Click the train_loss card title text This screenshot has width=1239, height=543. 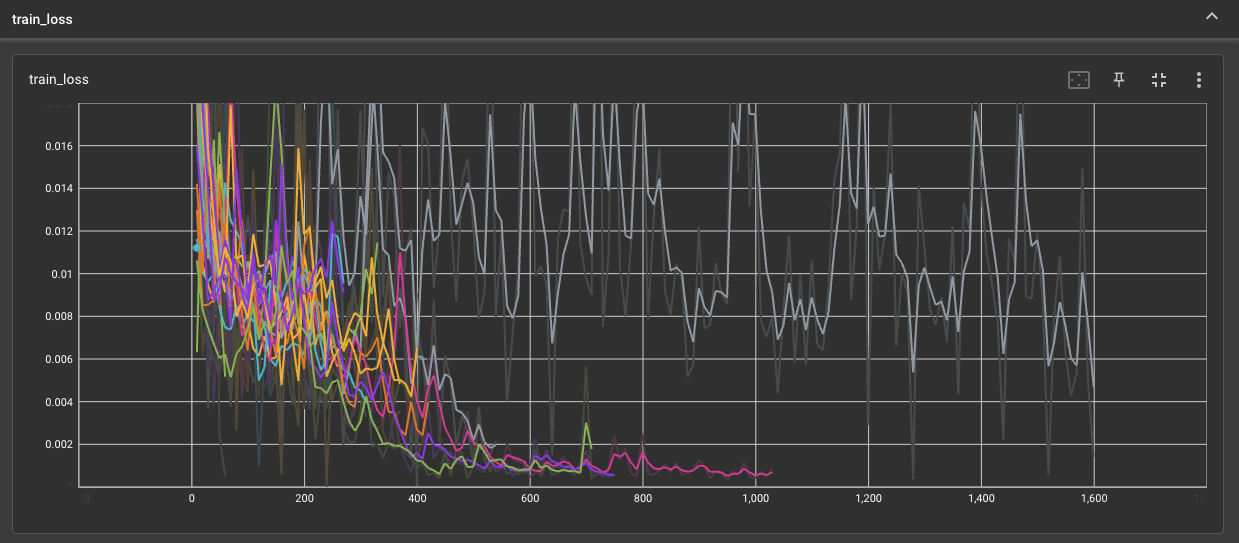click(57, 79)
